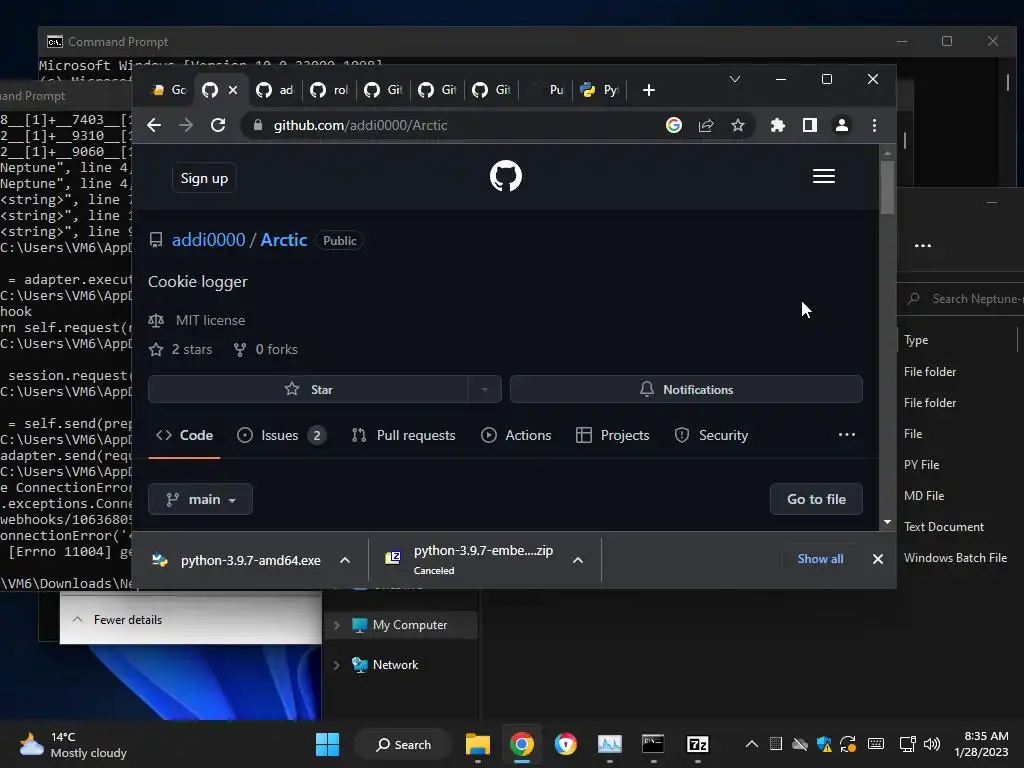The image size is (1024, 768).
Task: Switch to the 'ad' GitHub tab
Action: [274, 90]
